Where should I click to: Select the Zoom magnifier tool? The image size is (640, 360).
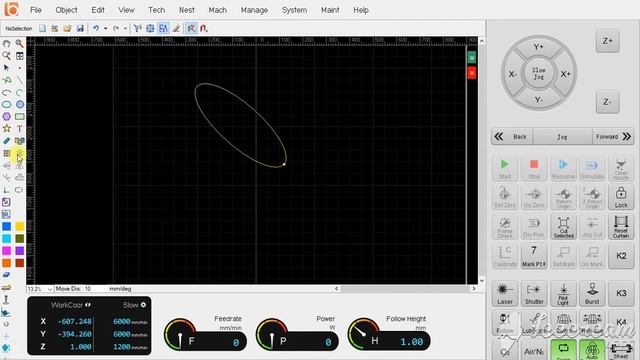[19, 43]
